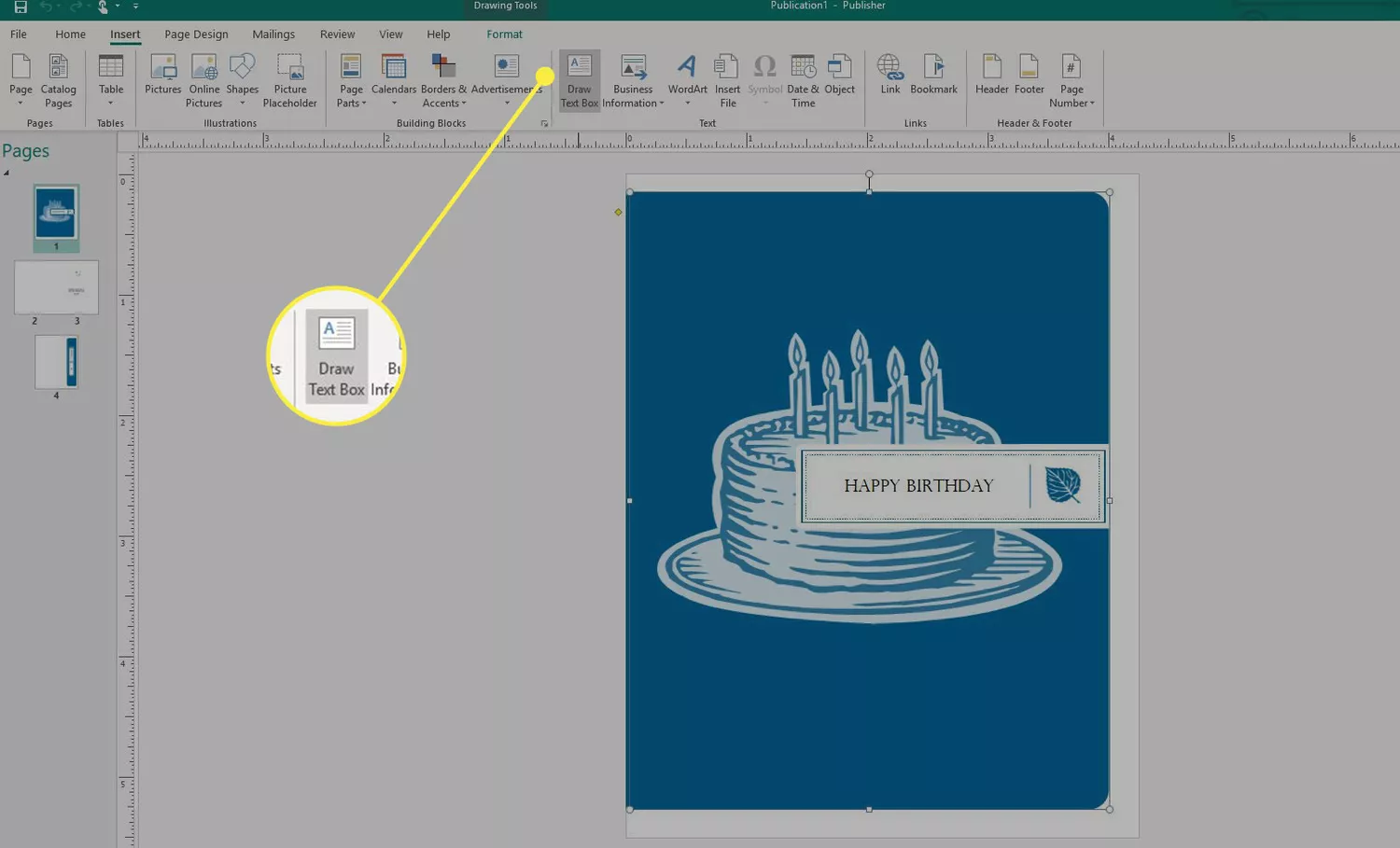Click the Redo arrow icon
This screenshot has height=848, width=1400.
click(x=75, y=7)
